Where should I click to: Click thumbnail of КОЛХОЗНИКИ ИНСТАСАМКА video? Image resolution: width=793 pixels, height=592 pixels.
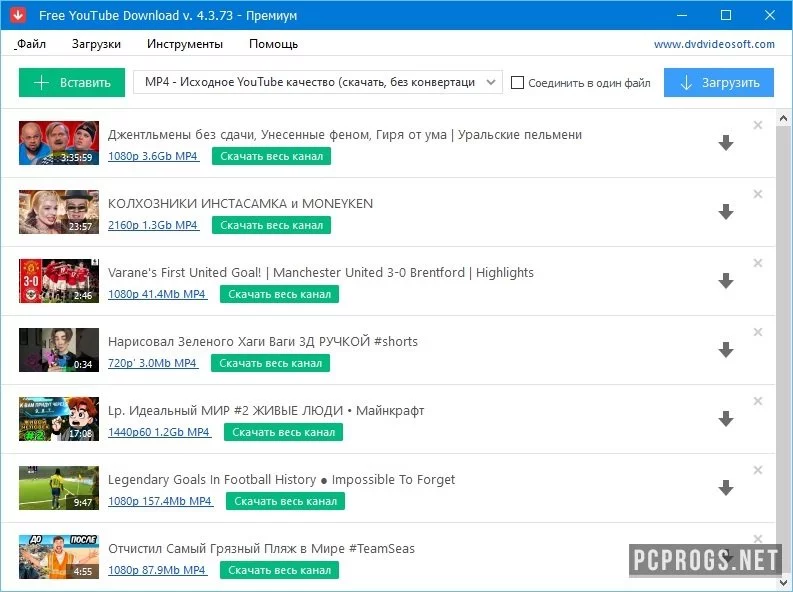[59, 212]
